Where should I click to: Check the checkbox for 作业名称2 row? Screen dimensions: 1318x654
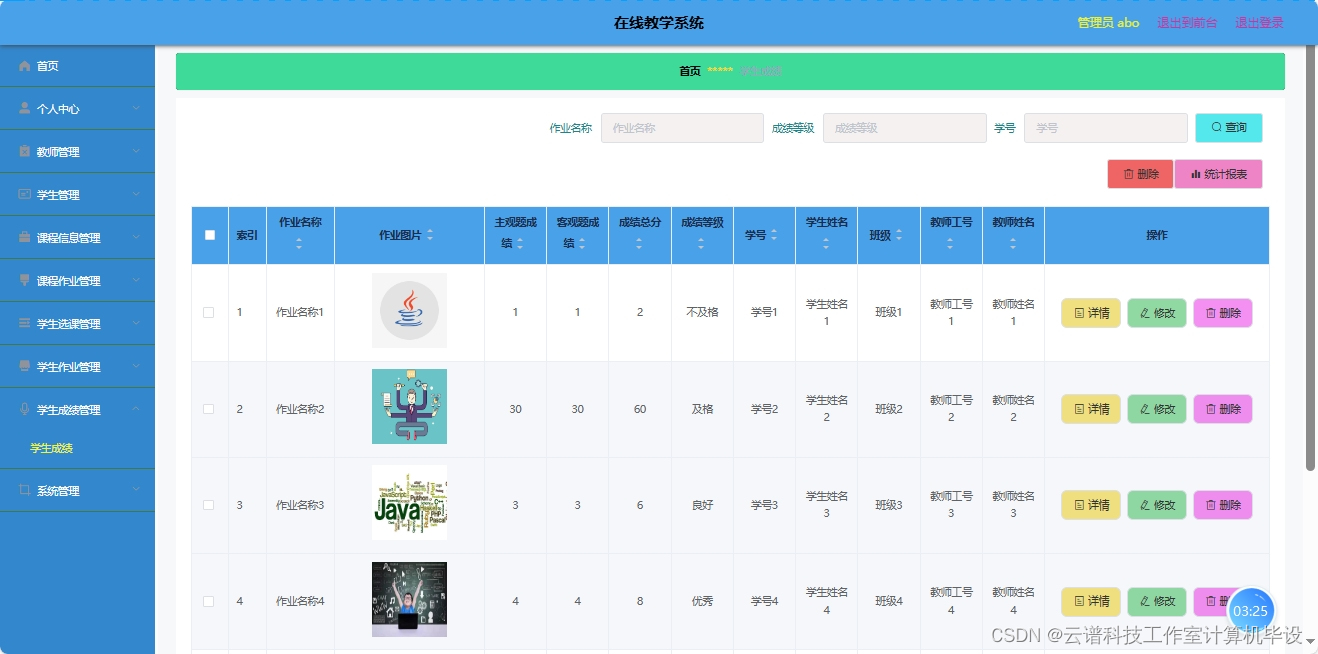209,408
